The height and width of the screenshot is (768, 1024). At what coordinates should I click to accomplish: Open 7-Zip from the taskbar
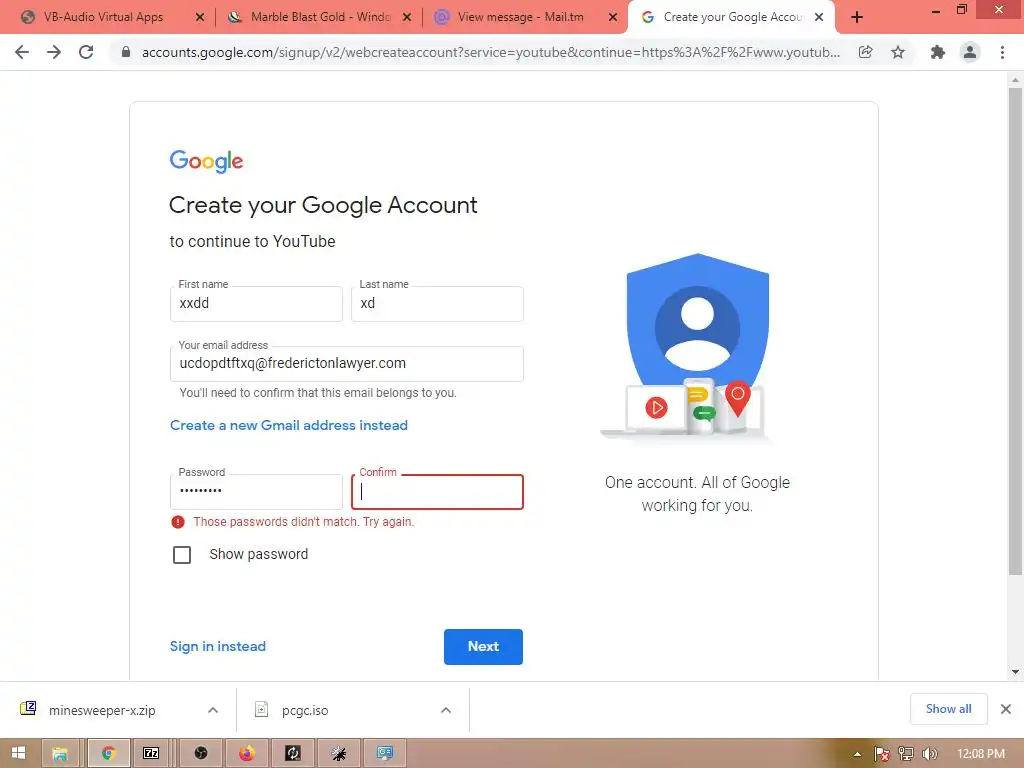click(152, 753)
